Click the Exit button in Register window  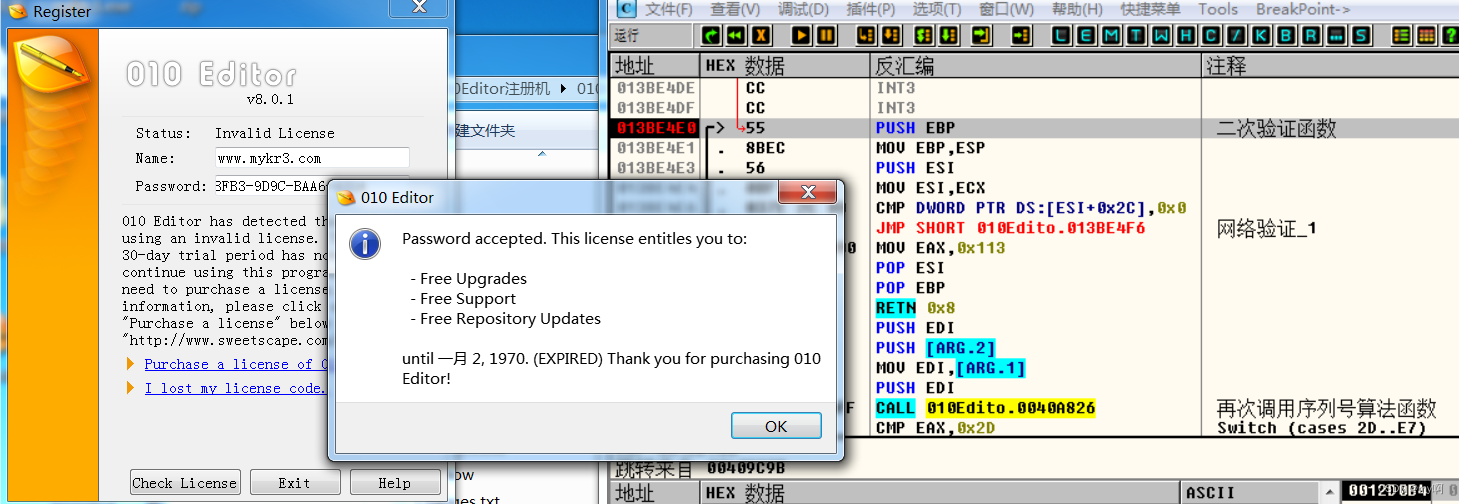[295, 482]
